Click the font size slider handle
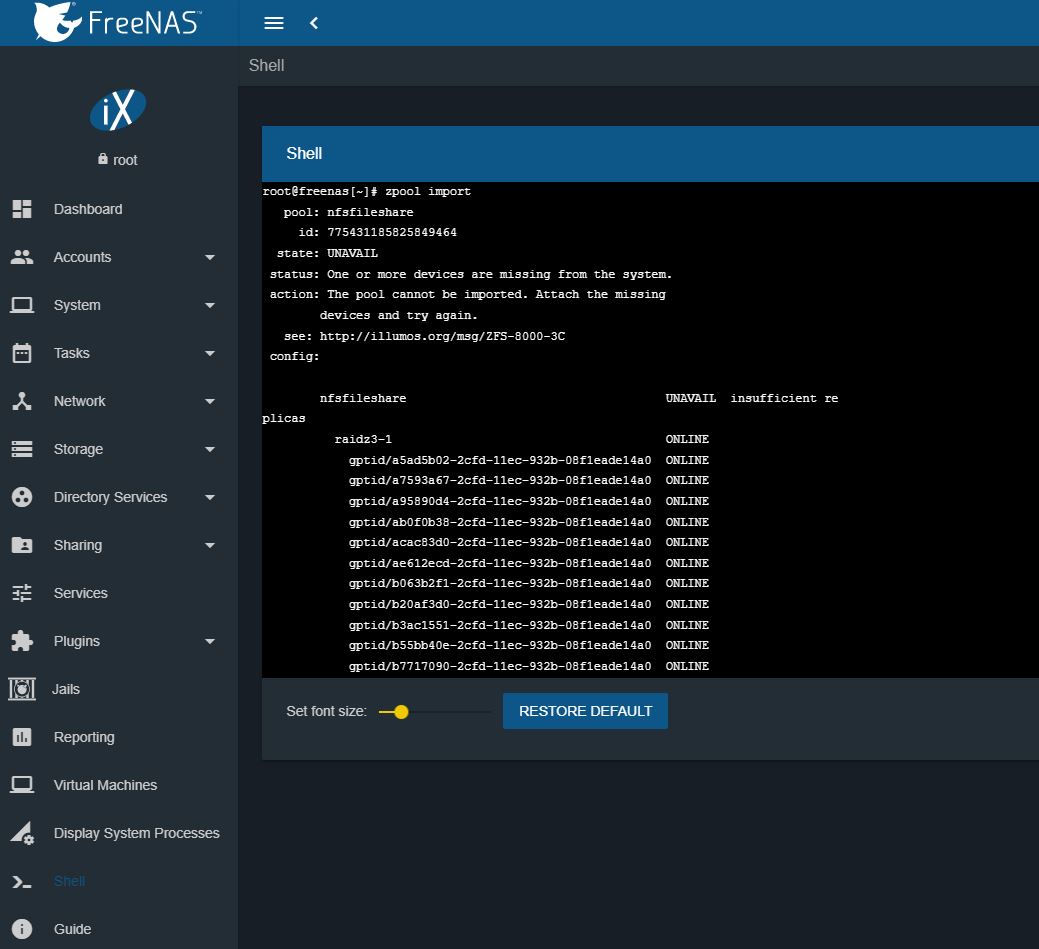 pyautogui.click(x=401, y=712)
